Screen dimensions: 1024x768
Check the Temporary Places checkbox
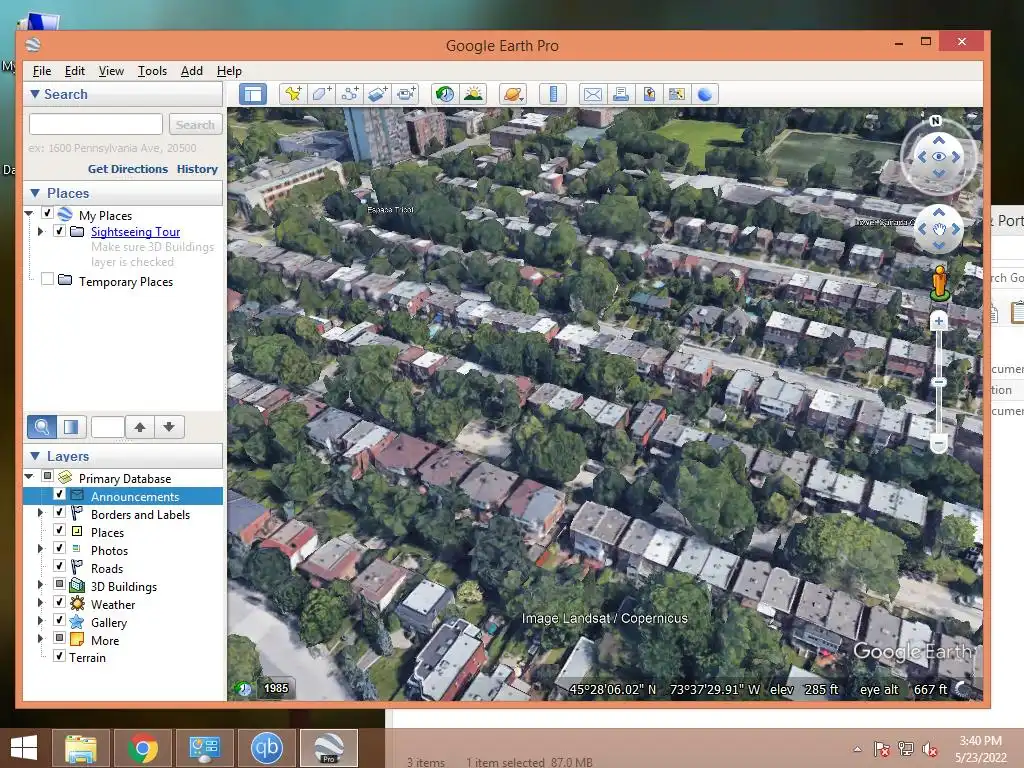[47, 280]
